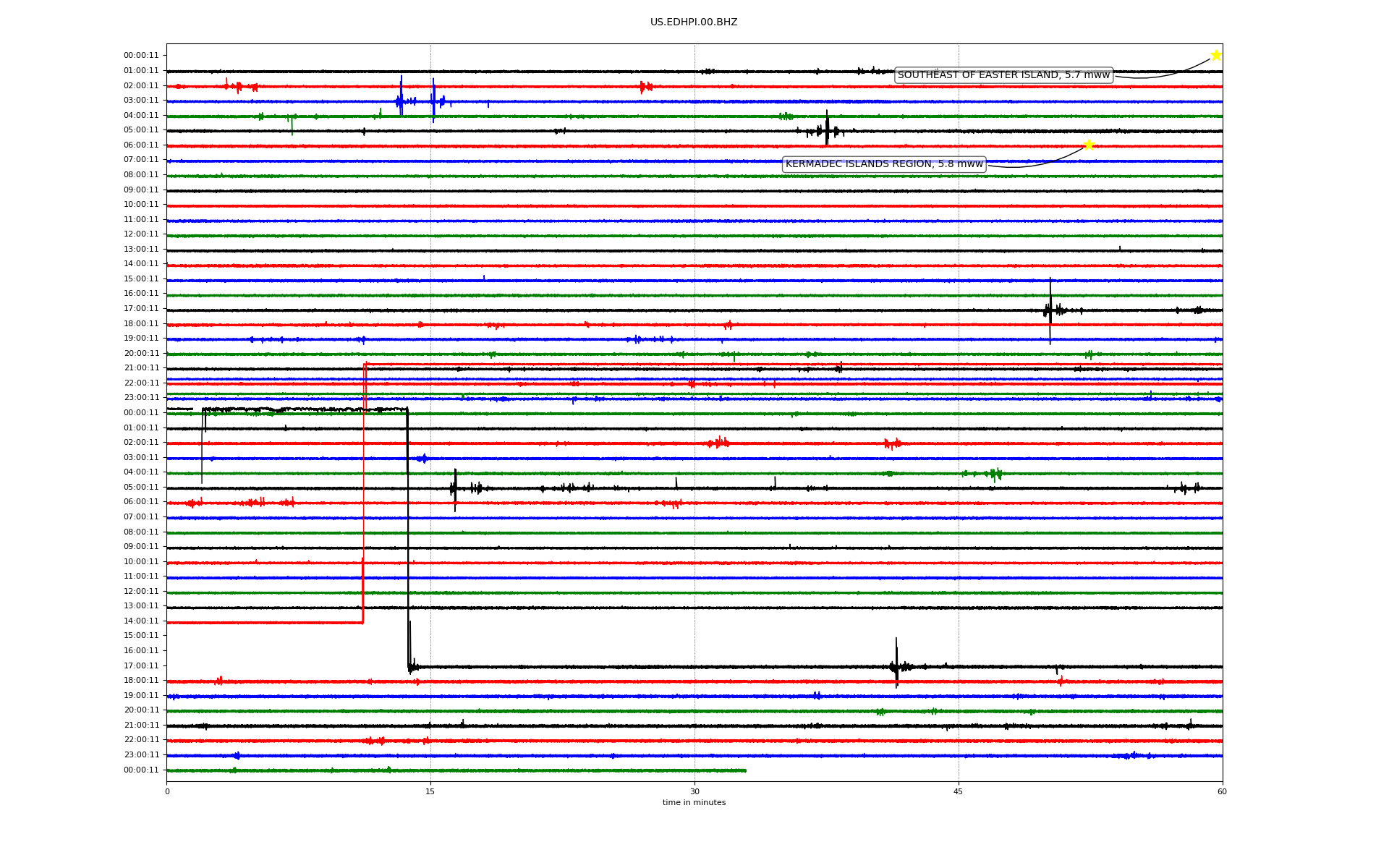Click the KERMADEC ISLANDS REGION 5.8 mww label
This screenshot has height=868, width=1389.
pos(883,164)
